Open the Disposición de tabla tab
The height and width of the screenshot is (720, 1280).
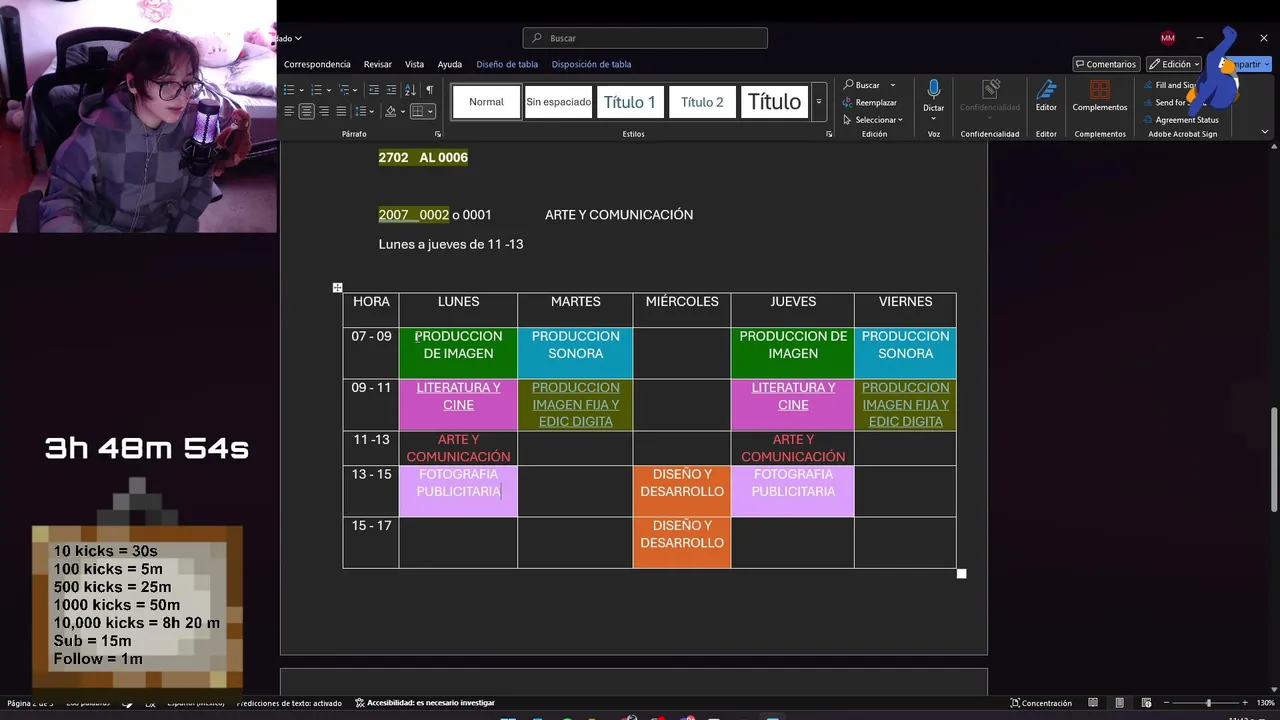pyautogui.click(x=591, y=64)
